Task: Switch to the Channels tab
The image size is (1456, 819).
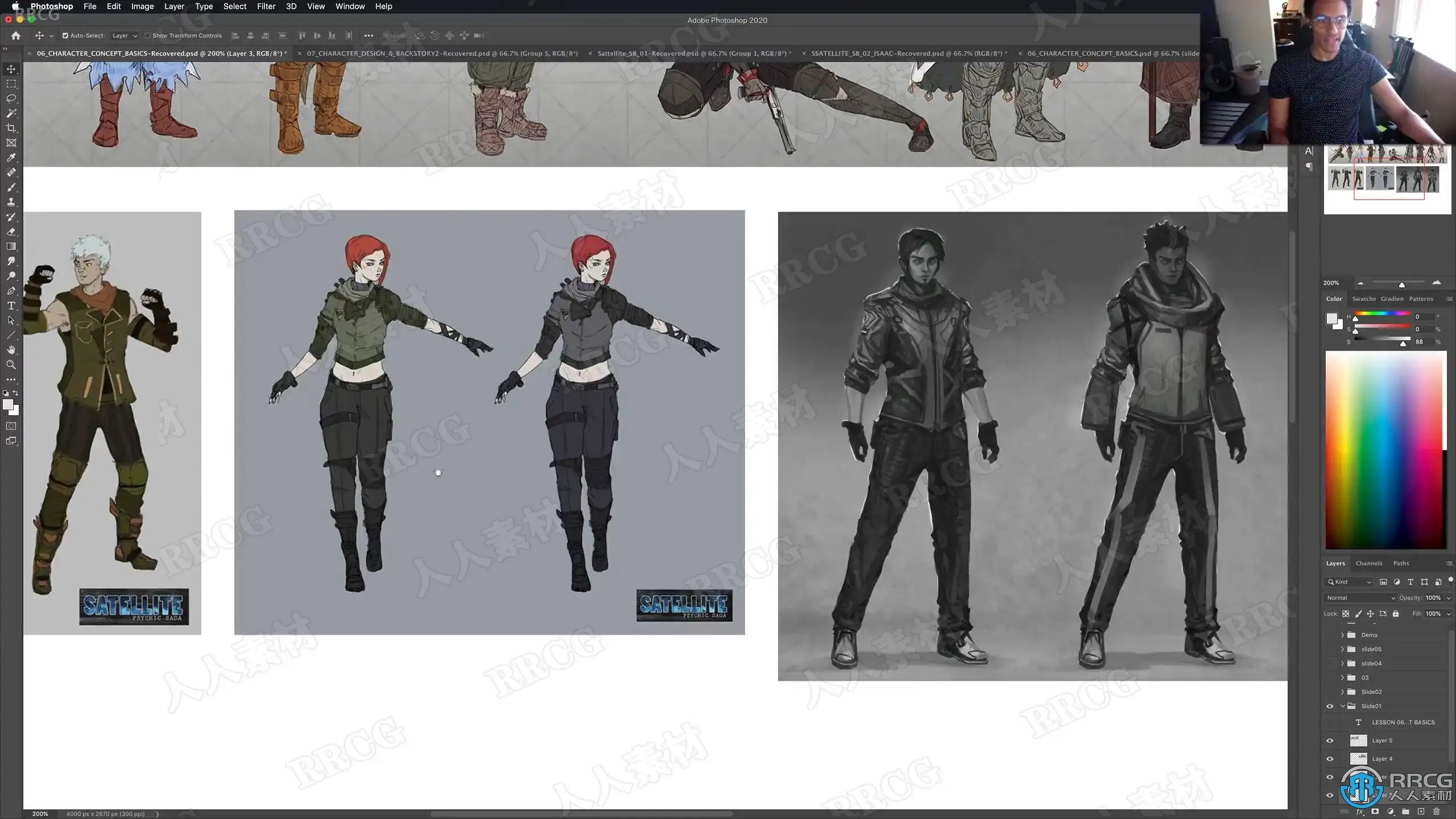Action: (x=1368, y=563)
